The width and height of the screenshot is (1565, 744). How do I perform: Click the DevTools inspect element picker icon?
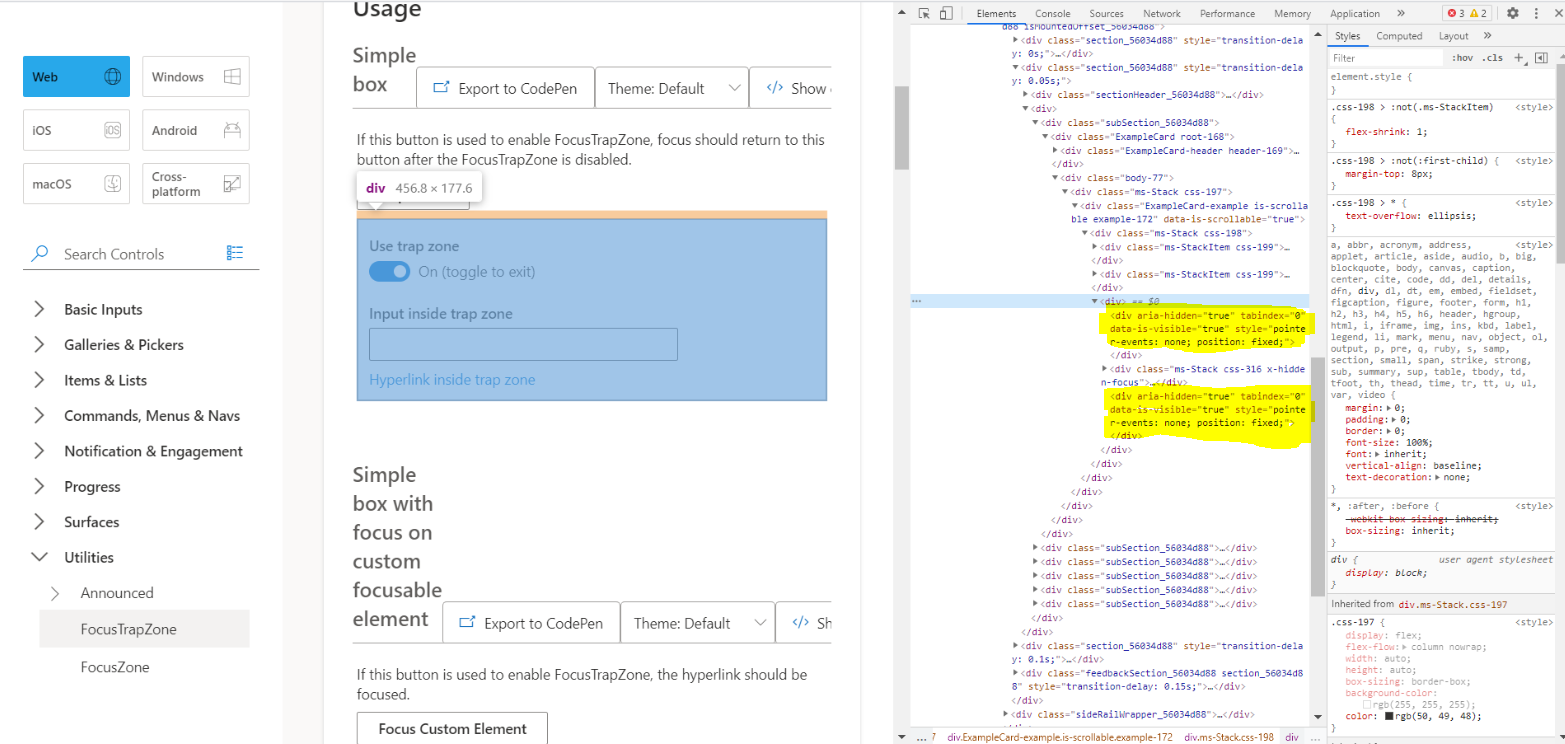925,13
